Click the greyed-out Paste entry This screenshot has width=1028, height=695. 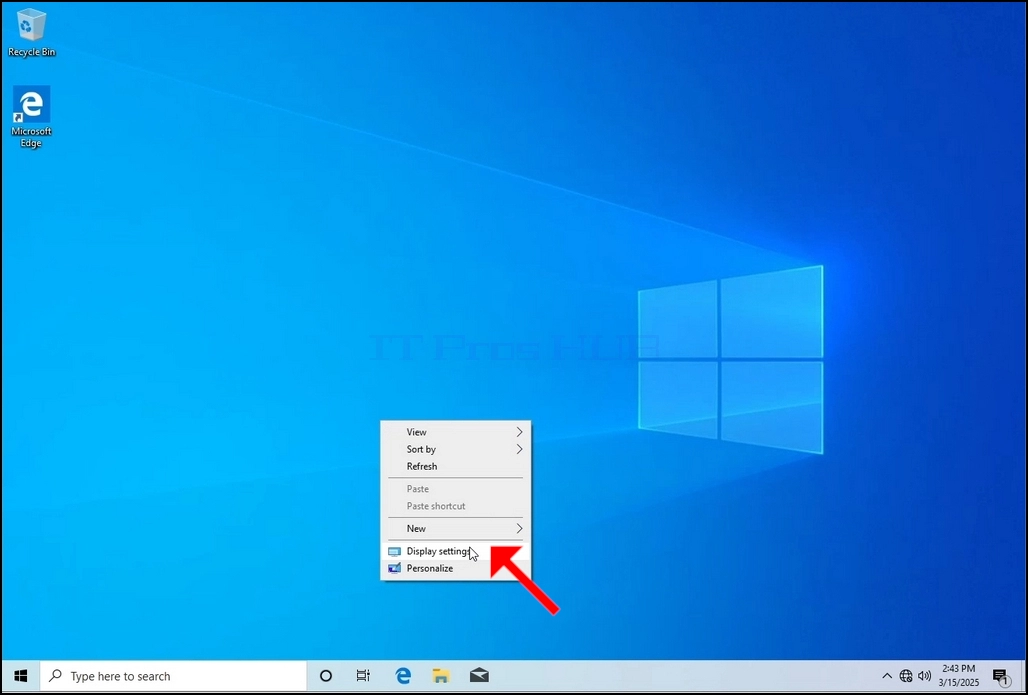456,488
